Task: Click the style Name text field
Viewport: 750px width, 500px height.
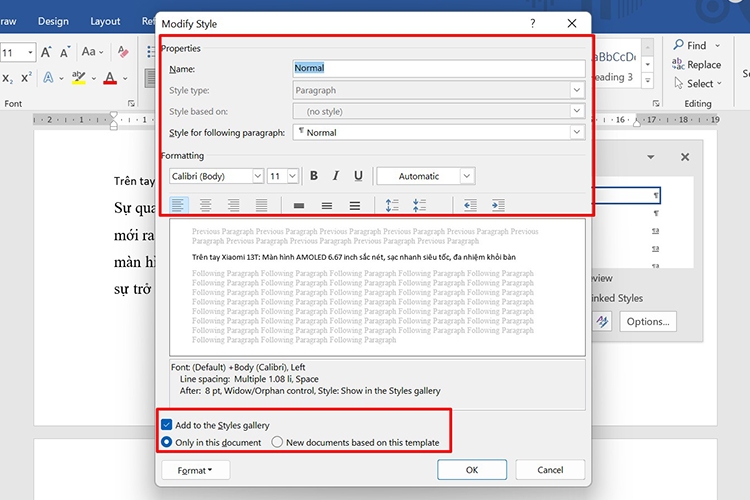Action: coord(439,68)
